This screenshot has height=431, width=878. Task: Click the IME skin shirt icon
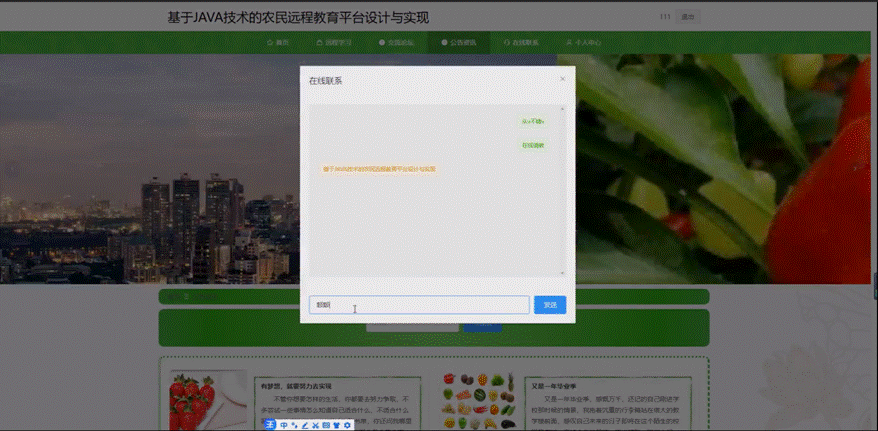click(337, 425)
